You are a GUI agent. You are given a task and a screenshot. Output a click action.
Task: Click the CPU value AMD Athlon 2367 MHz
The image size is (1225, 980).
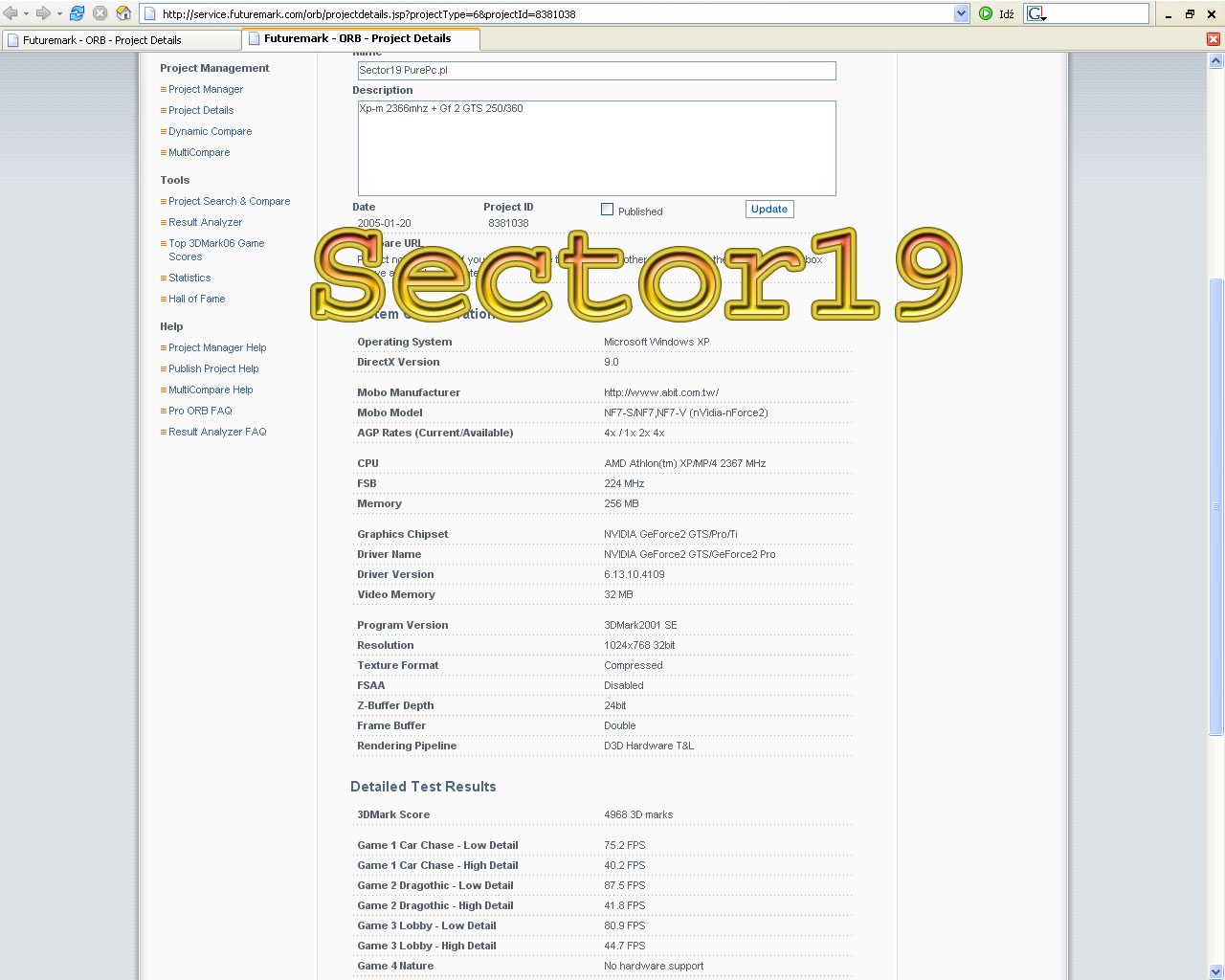[685, 463]
